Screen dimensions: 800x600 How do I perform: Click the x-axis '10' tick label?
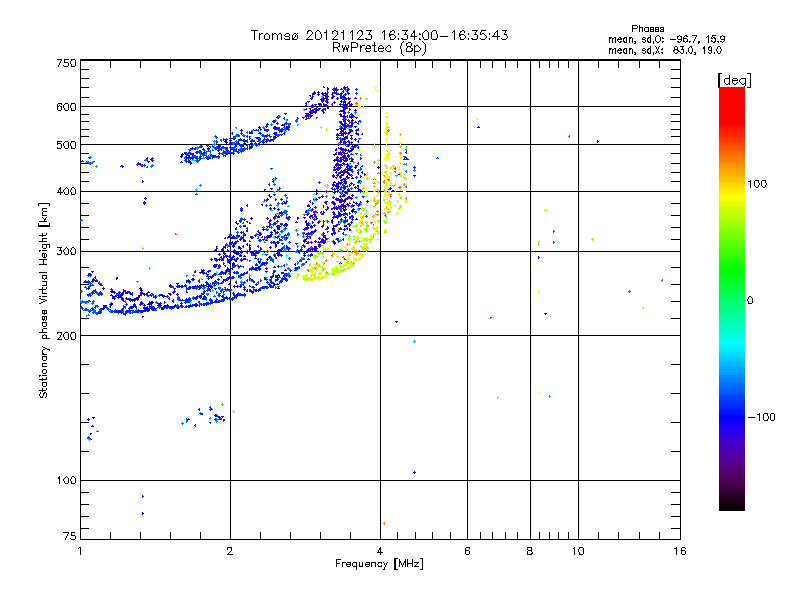[x=578, y=551]
